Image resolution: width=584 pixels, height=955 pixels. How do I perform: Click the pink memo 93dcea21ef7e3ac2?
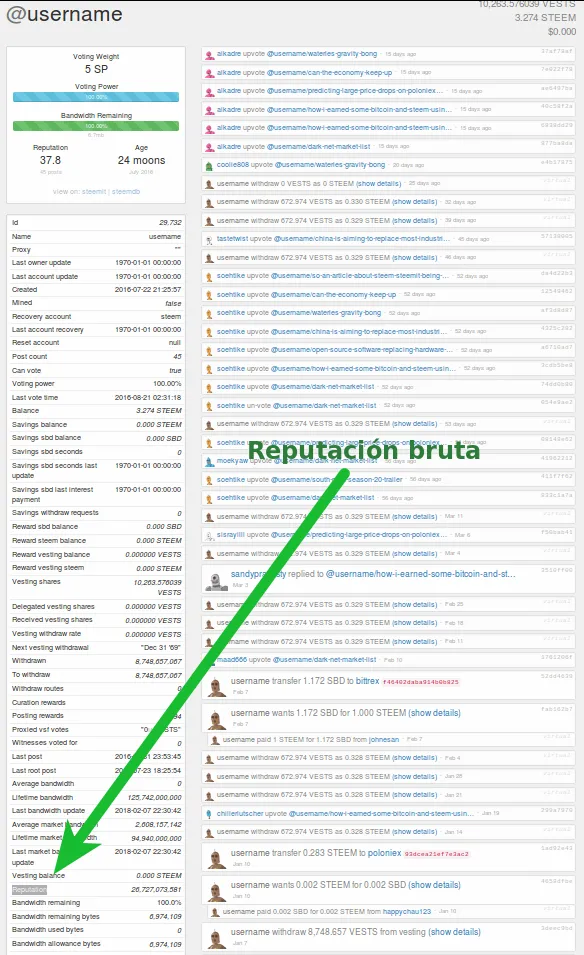(436, 854)
